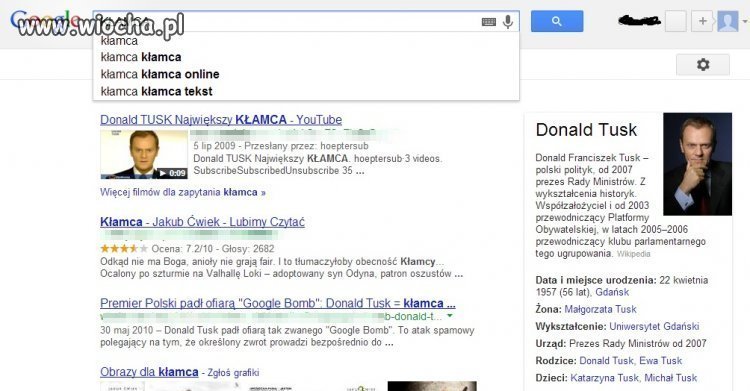Open 'Katarzyna Tusk' link
Image resolution: width=750 pixels, height=391 pixels.
click(604, 378)
